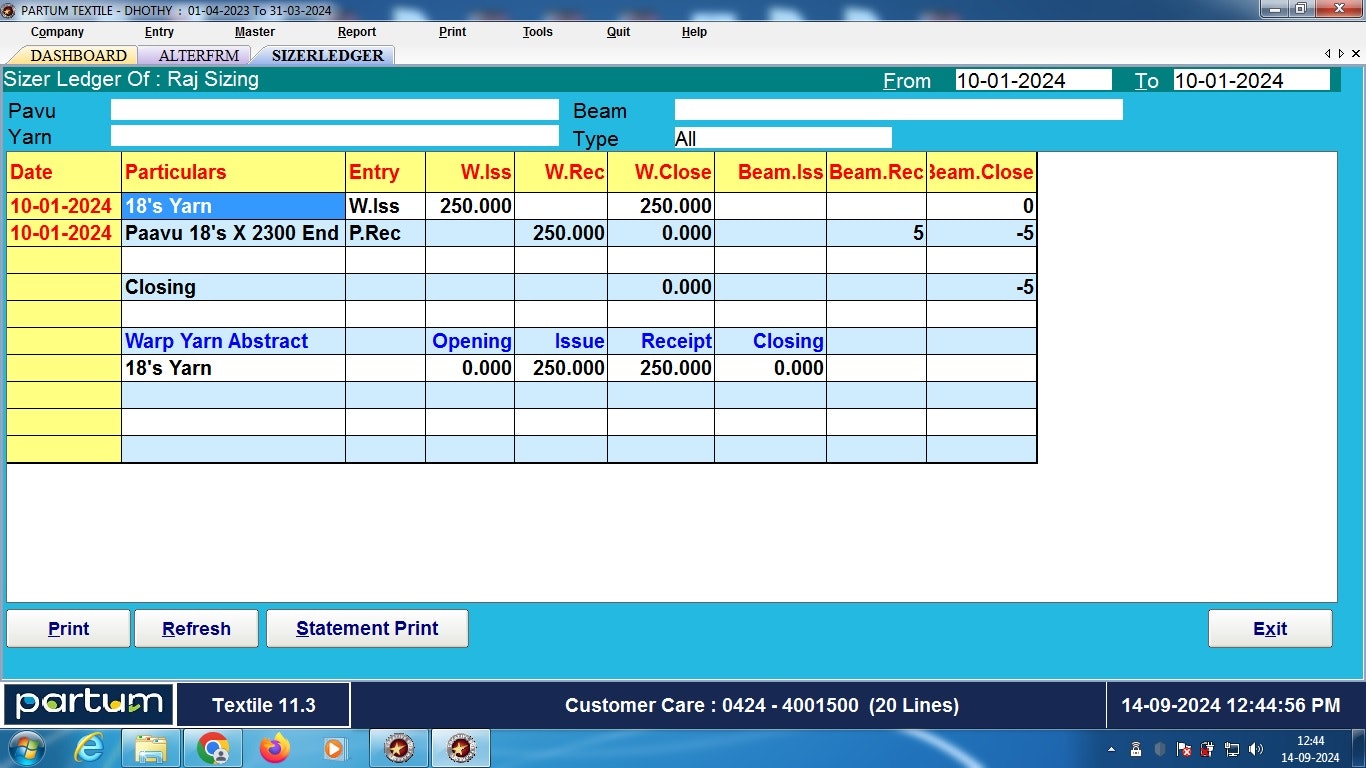The image size is (1366, 768).
Task: Click the Refresh button
Action: [x=196, y=628]
